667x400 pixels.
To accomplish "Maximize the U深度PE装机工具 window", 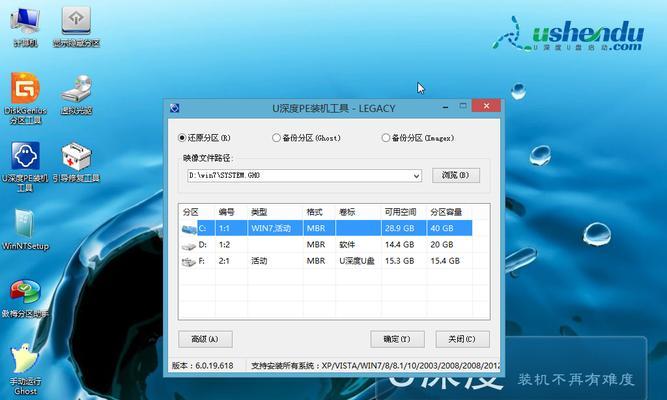I will click(463, 106).
